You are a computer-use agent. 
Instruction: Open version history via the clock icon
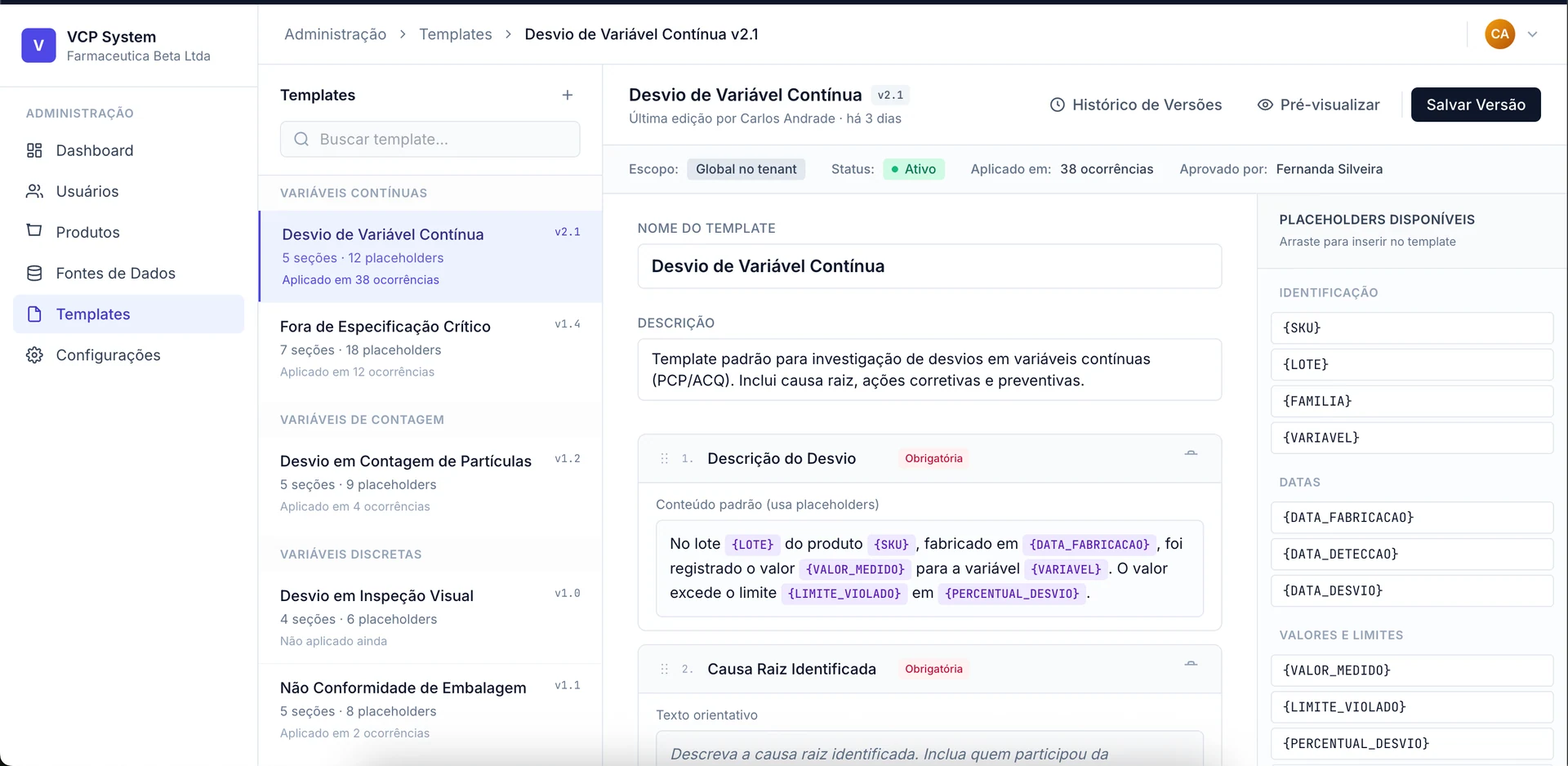[1058, 105]
